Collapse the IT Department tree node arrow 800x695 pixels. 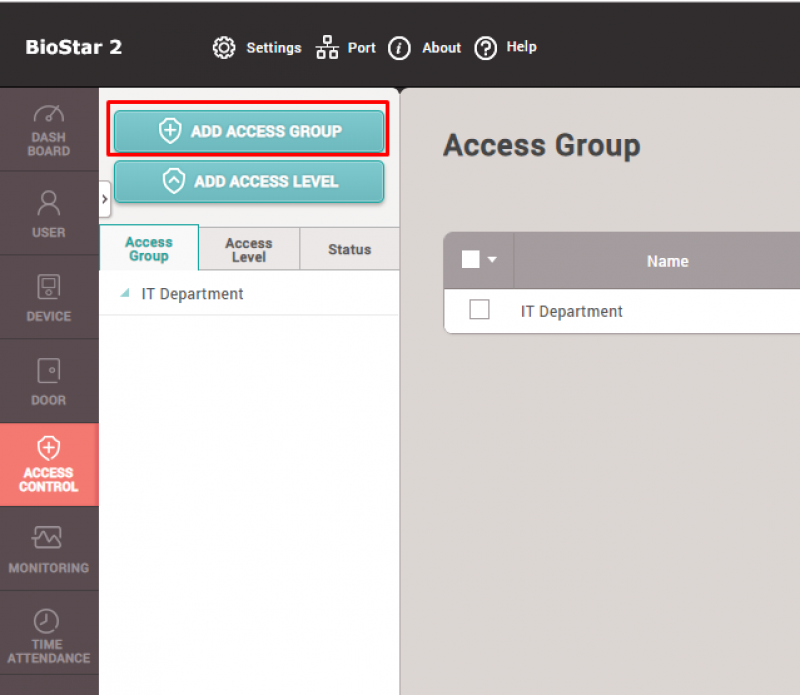(x=125, y=294)
